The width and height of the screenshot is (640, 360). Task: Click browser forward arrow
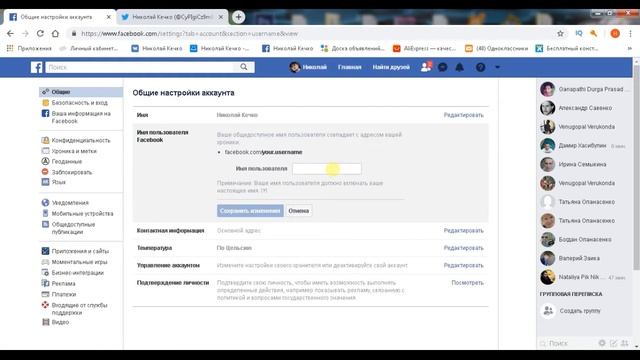coord(25,33)
